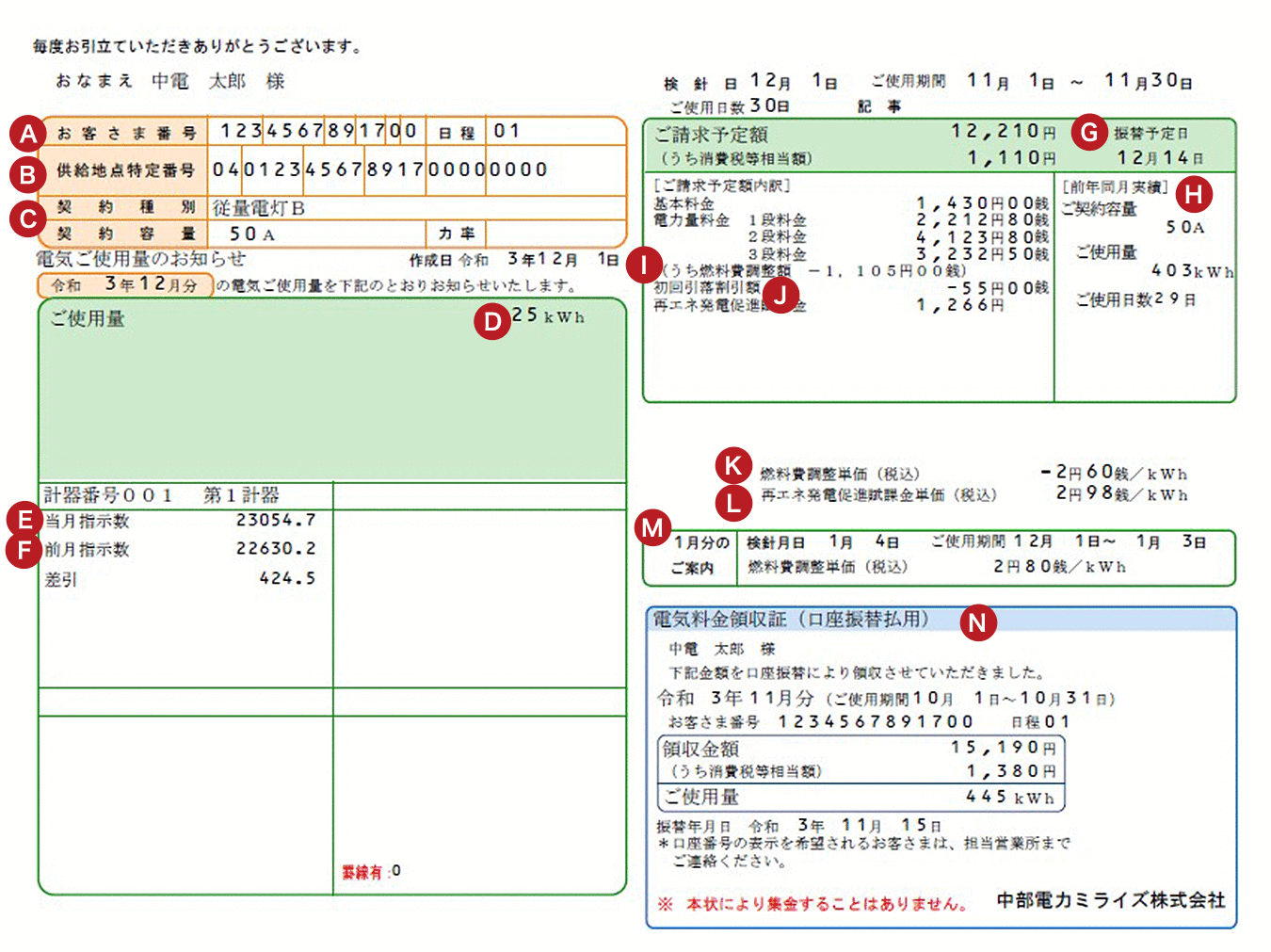This screenshot has width=1271, height=952.
Task: Click the tax amount '1,110円'
Action: click(x=1012, y=158)
